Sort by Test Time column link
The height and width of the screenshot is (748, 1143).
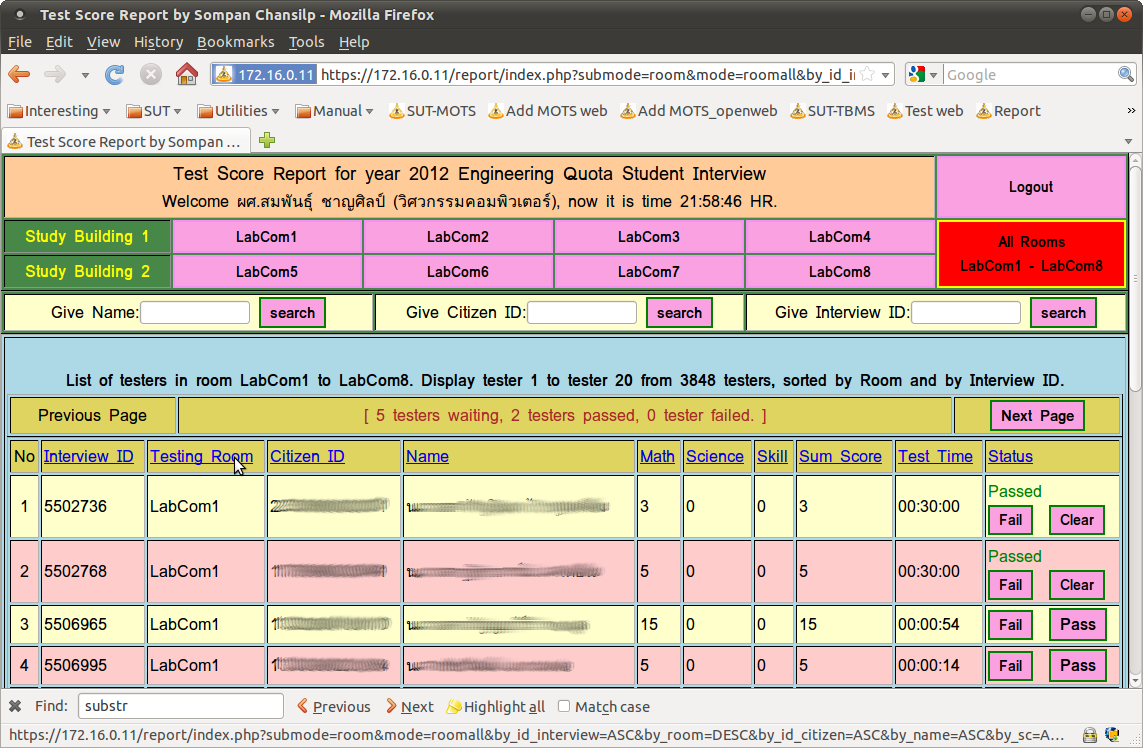tap(935, 456)
